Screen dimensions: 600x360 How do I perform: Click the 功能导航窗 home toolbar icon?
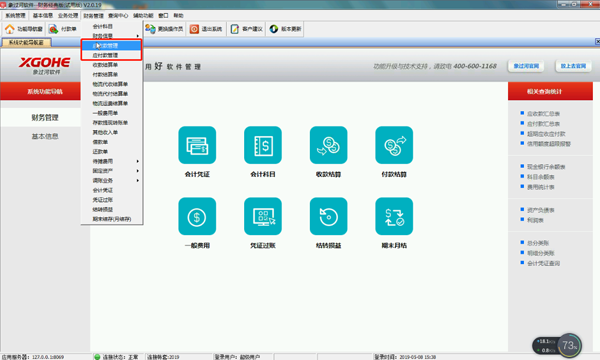point(10,29)
